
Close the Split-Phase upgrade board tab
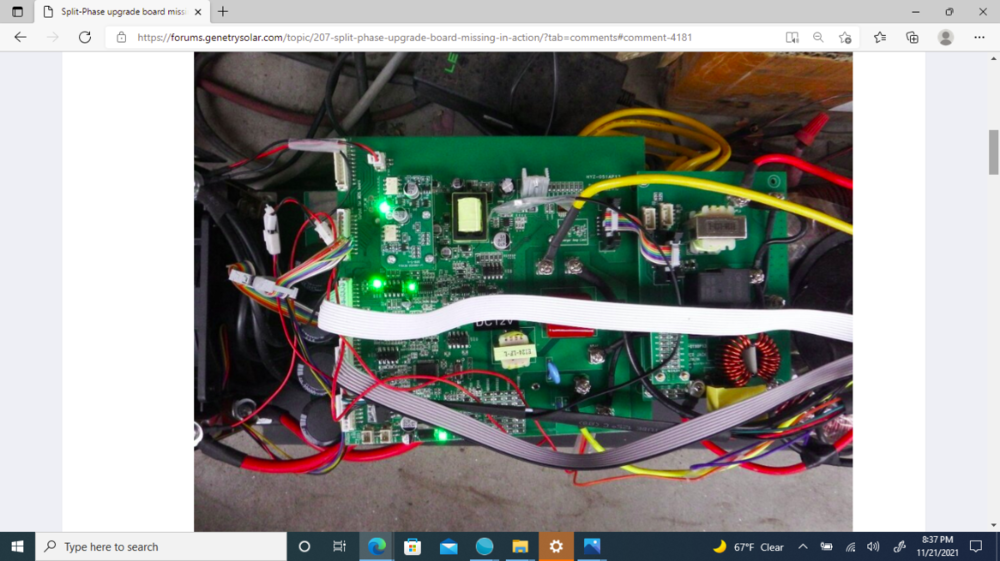coord(198,11)
